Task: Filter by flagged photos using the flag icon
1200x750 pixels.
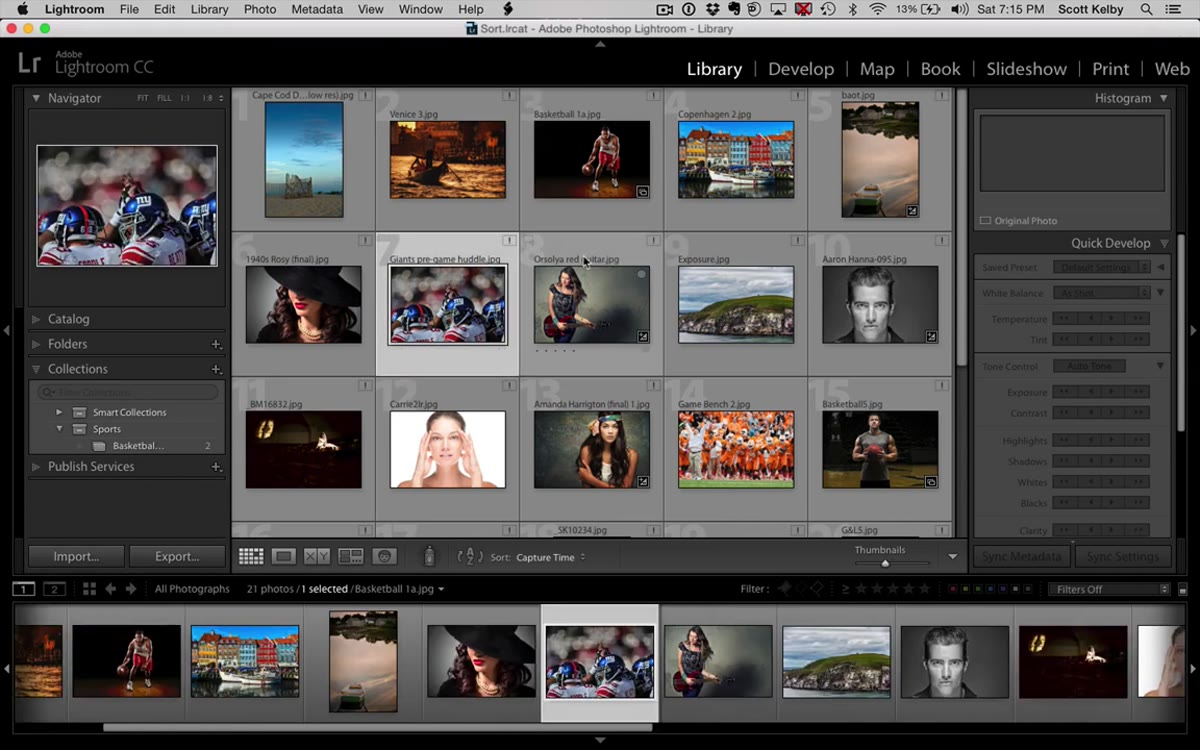Action: (x=785, y=589)
